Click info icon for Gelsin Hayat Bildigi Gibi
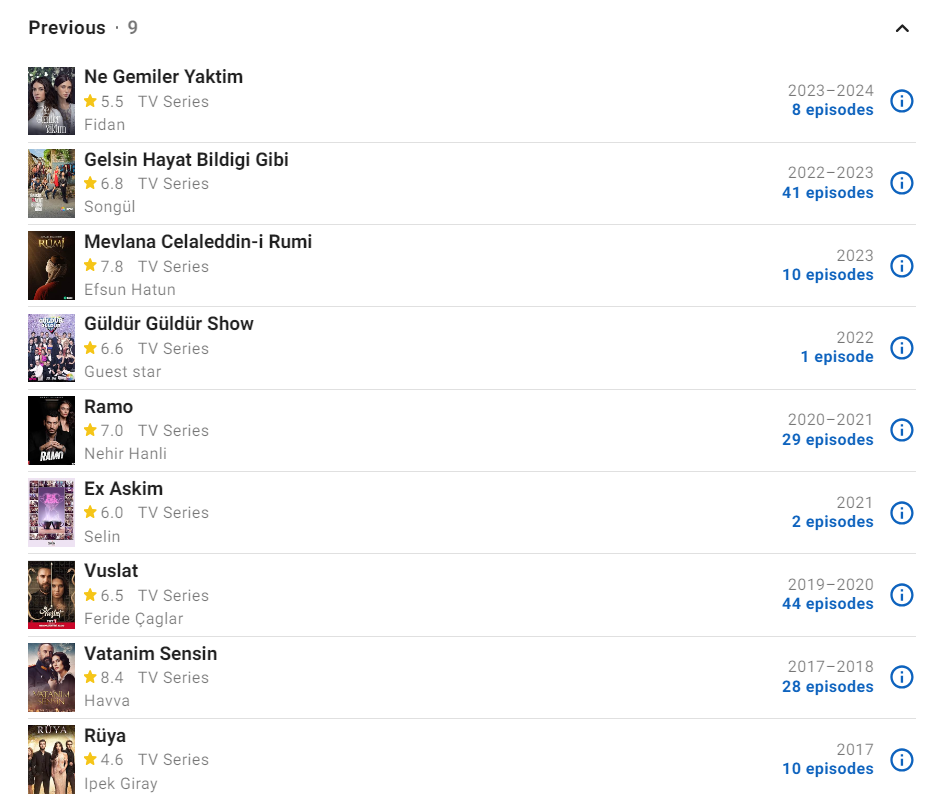Screen dimensions: 943x809 click(x=901, y=183)
